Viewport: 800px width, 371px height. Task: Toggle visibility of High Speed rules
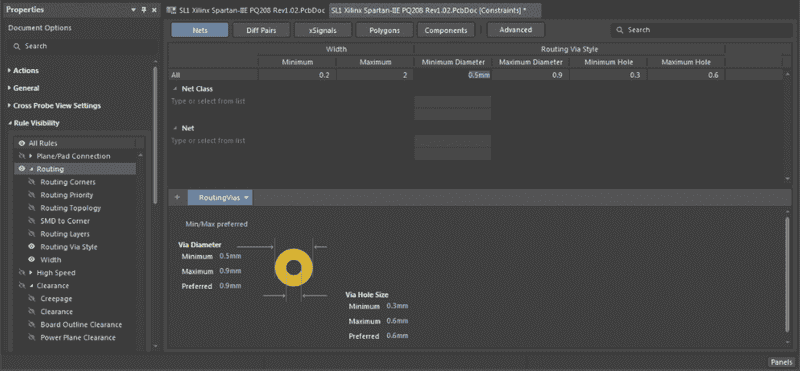(x=22, y=273)
